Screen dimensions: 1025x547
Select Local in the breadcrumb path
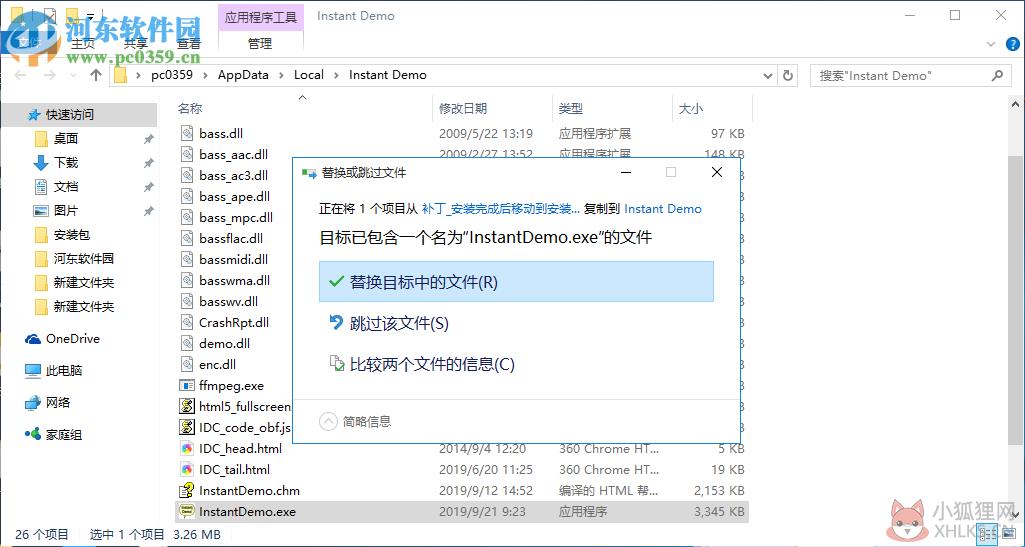(309, 75)
